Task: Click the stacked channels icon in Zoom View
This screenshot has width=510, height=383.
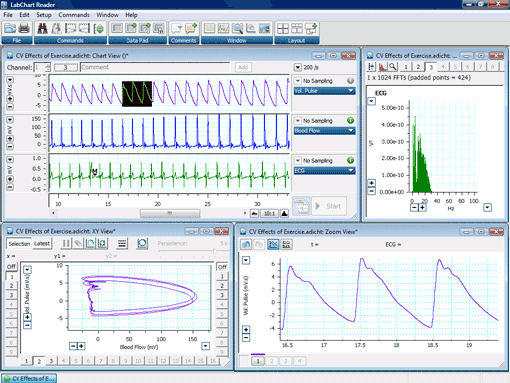Action: point(286,245)
